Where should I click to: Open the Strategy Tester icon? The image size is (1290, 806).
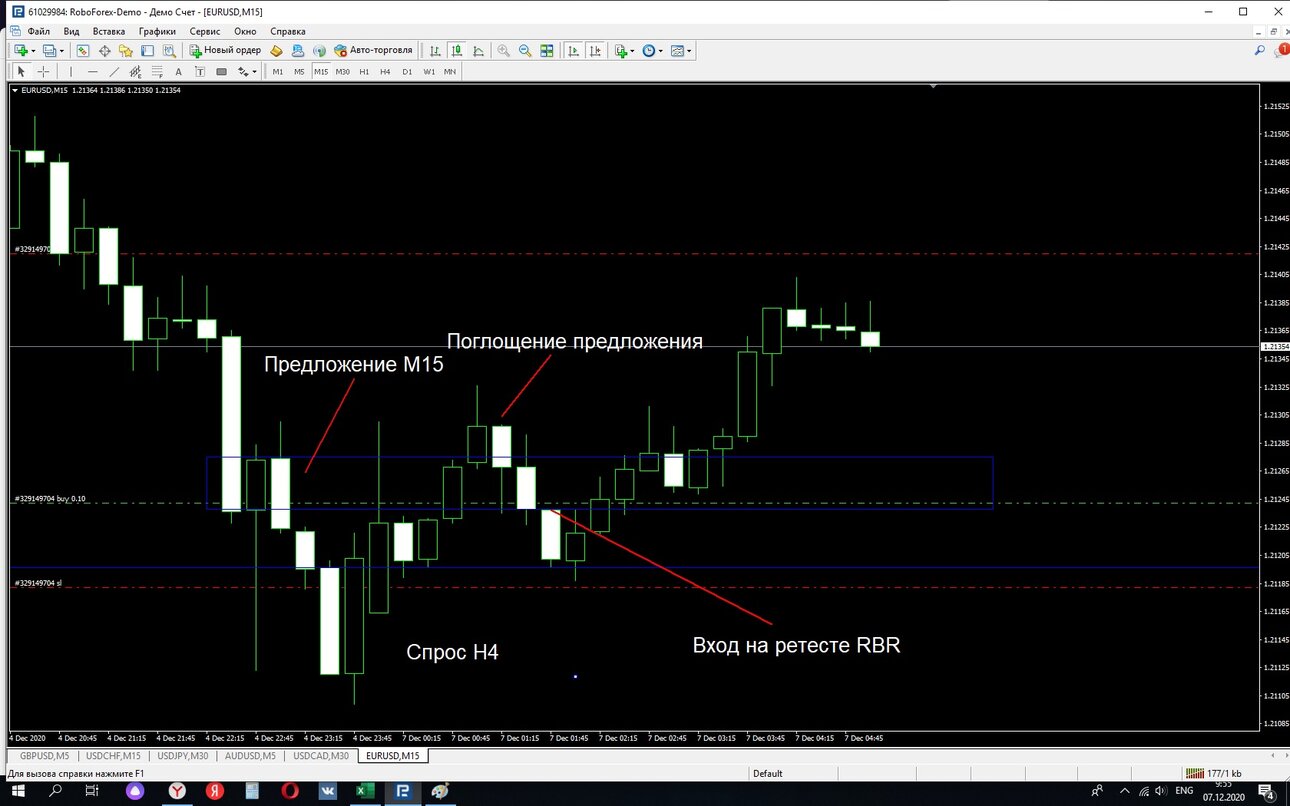(x=169, y=50)
